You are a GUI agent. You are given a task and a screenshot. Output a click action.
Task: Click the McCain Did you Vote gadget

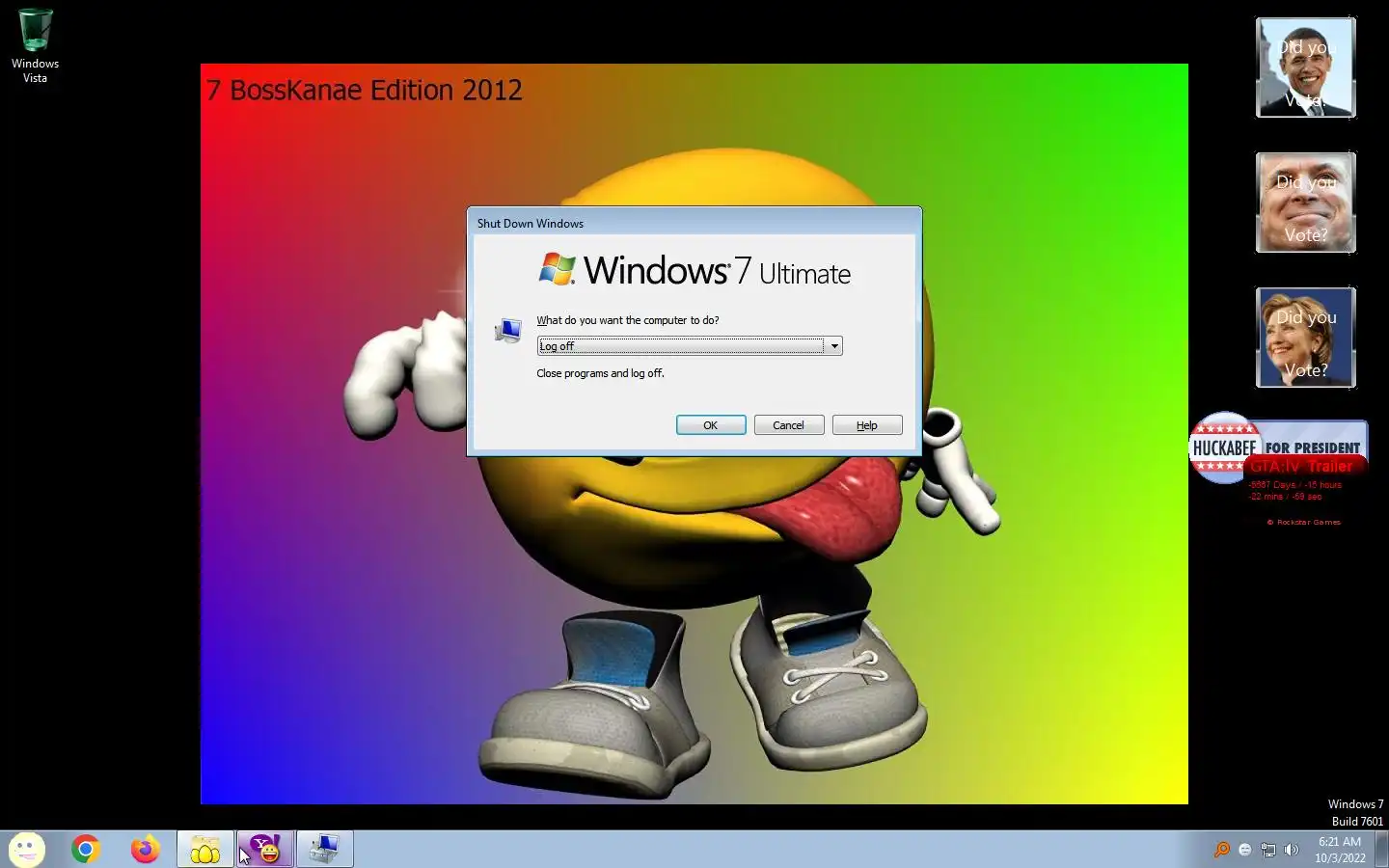pos(1306,203)
